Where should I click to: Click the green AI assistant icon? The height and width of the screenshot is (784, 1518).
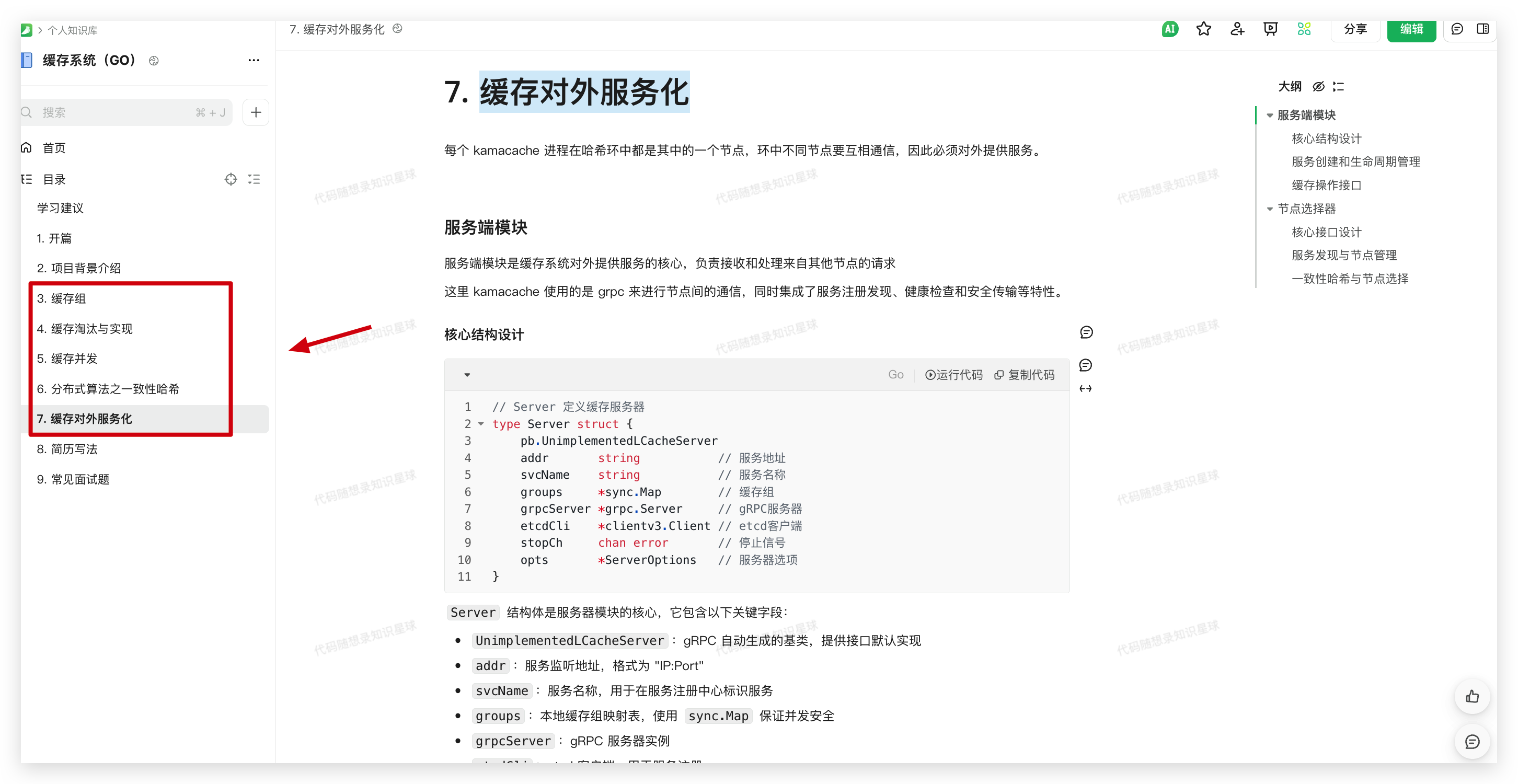point(1169,29)
